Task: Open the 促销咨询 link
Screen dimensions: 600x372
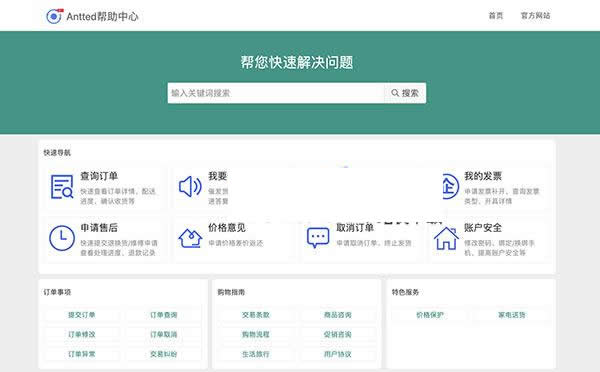Action: click(338, 334)
